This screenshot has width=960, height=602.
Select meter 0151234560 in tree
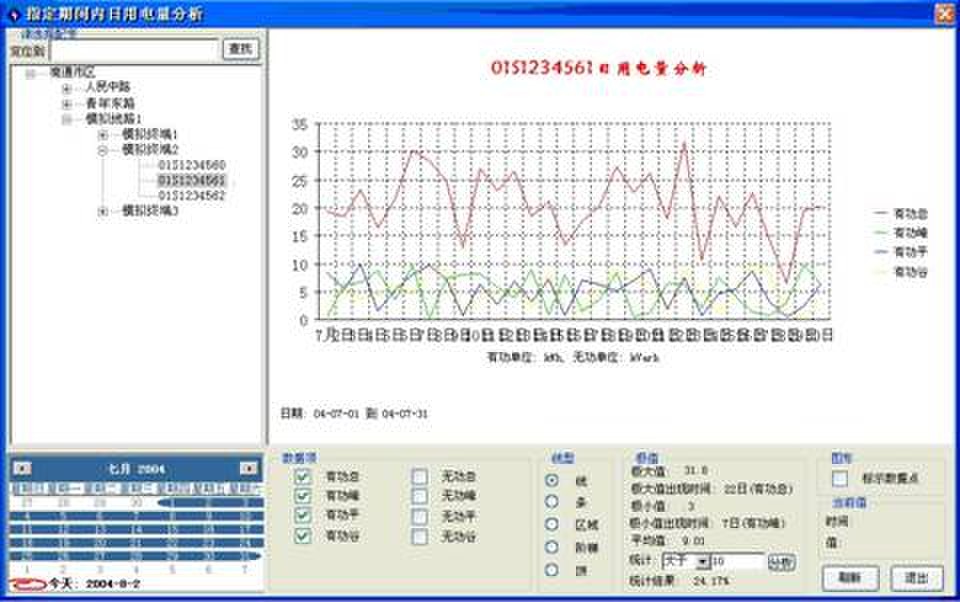tap(191, 165)
